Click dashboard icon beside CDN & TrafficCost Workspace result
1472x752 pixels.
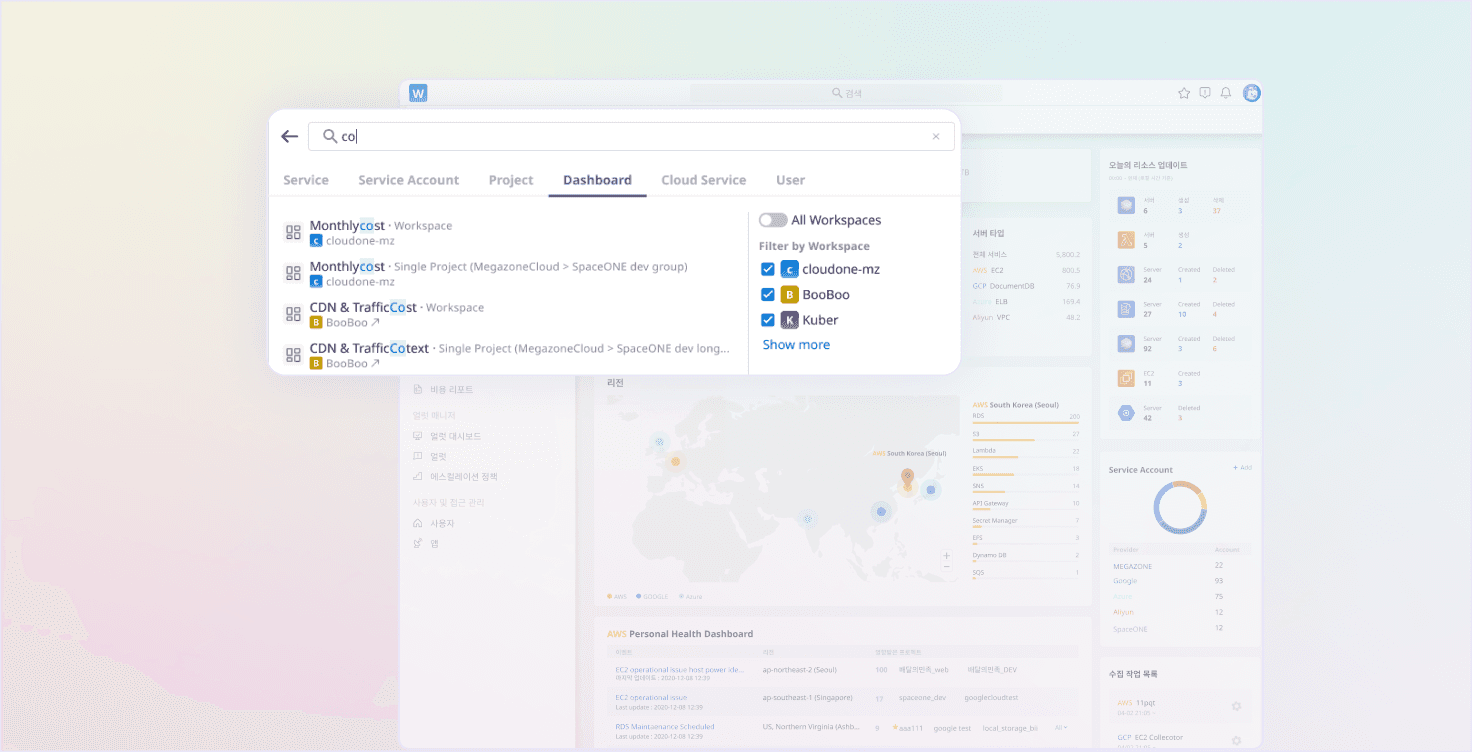pyautogui.click(x=293, y=314)
